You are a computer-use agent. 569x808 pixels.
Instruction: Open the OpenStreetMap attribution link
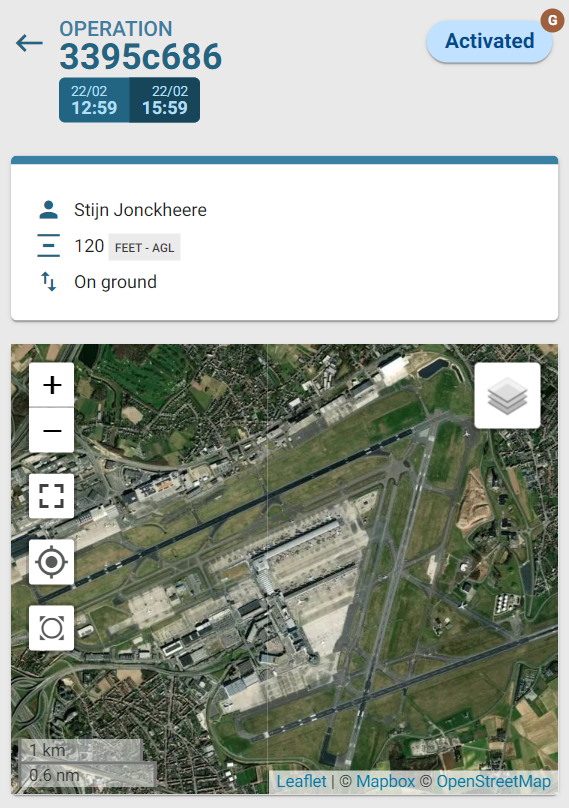pyautogui.click(x=493, y=781)
